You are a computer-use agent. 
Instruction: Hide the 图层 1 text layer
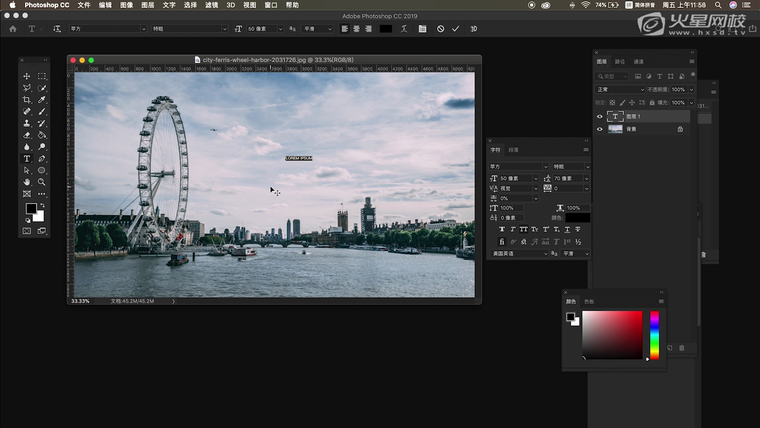[600, 116]
